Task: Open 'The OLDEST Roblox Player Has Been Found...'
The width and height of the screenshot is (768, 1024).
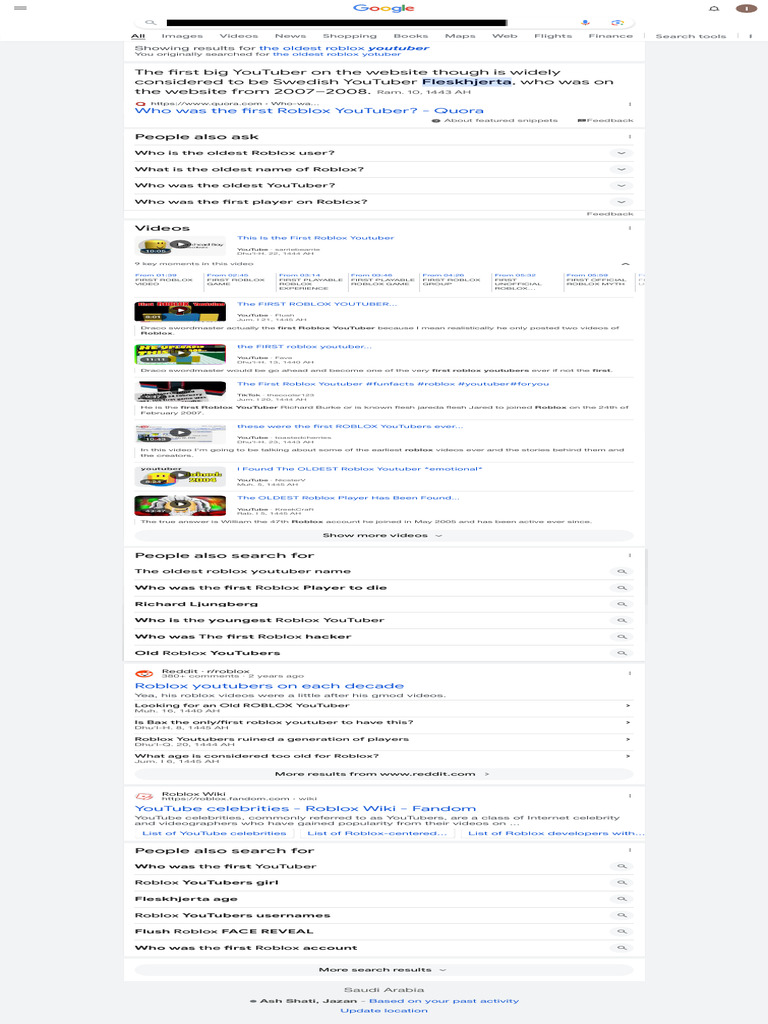Action: [x=348, y=498]
